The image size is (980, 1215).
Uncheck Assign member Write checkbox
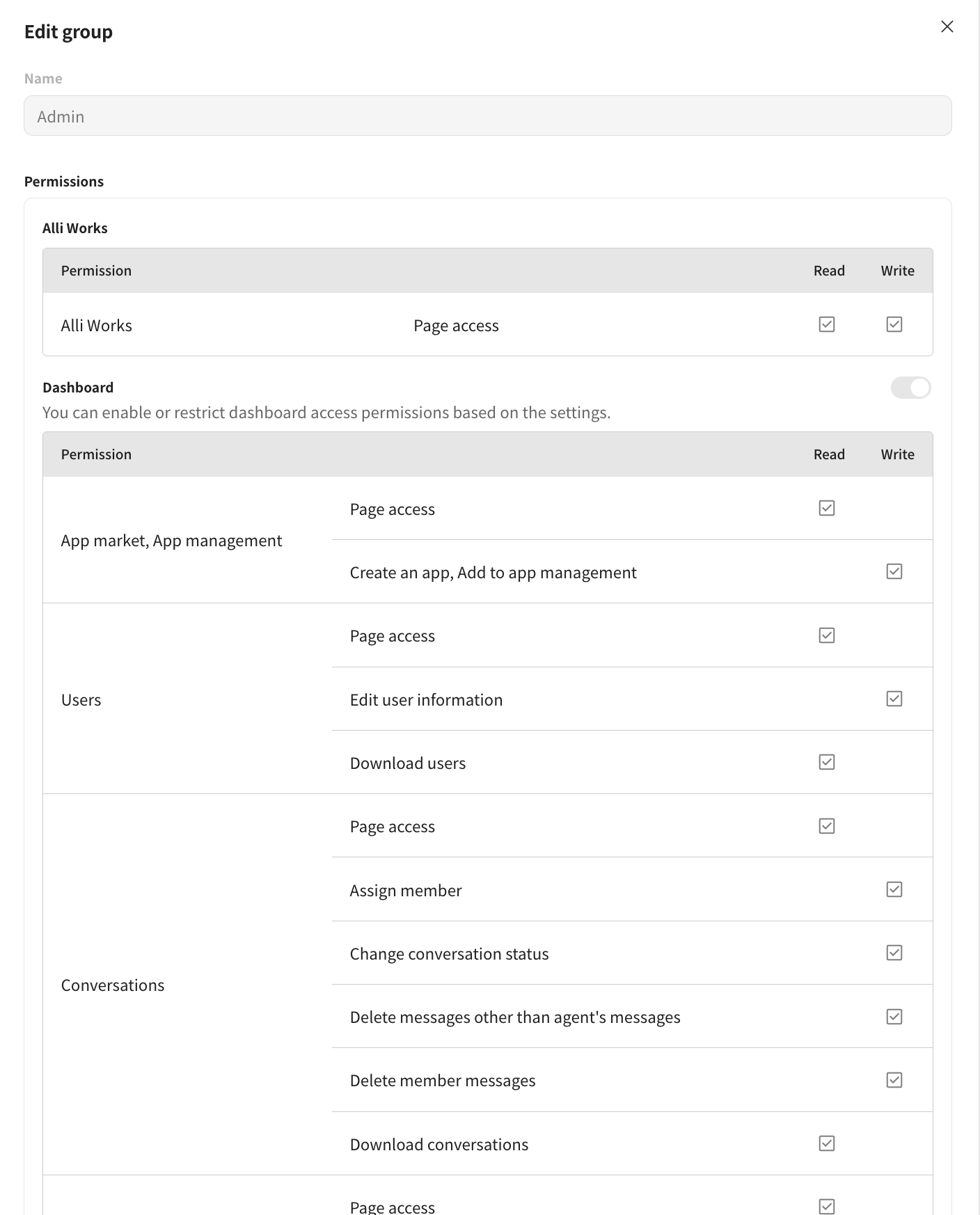(894, 889)
